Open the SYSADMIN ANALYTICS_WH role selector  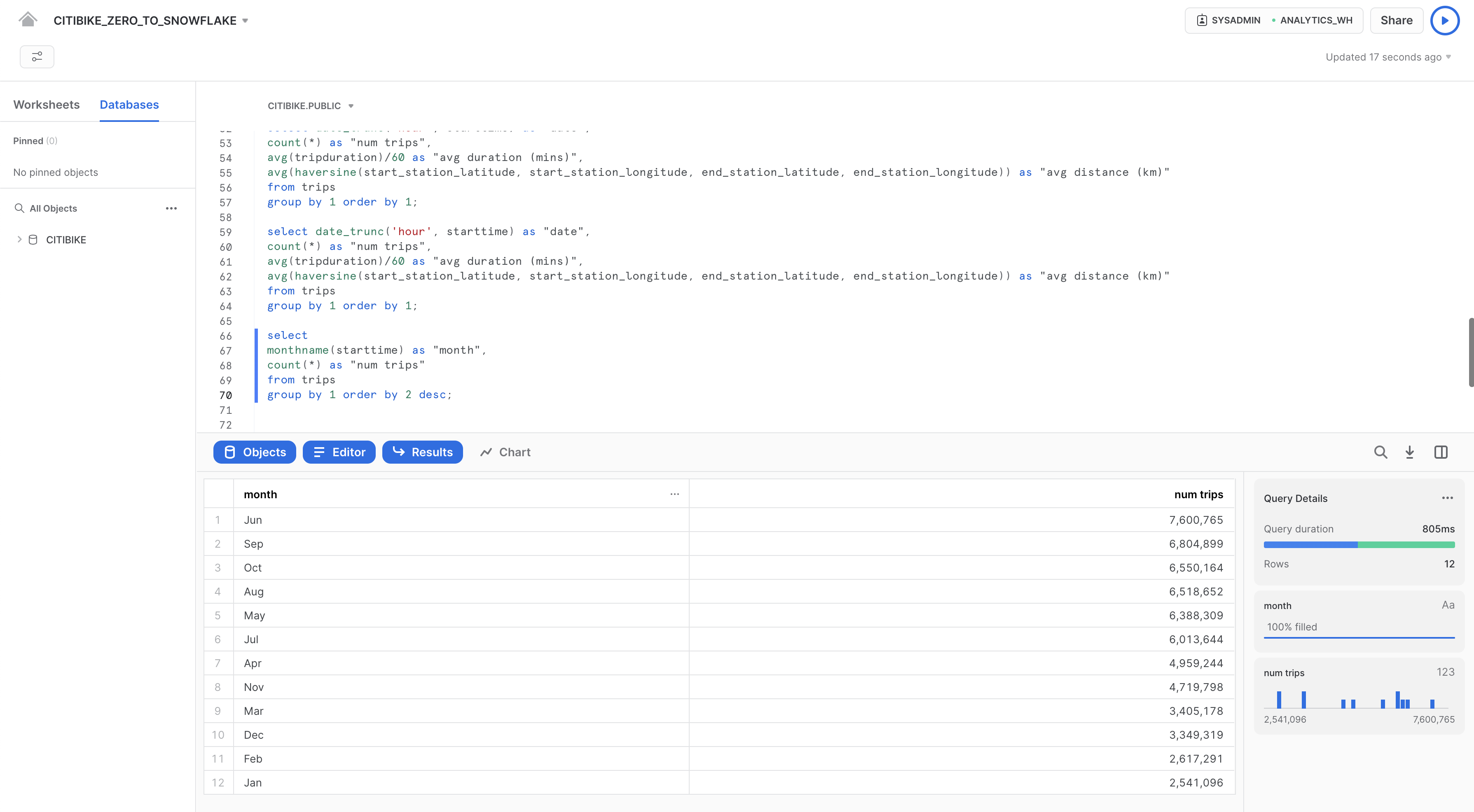(1274, 21)
